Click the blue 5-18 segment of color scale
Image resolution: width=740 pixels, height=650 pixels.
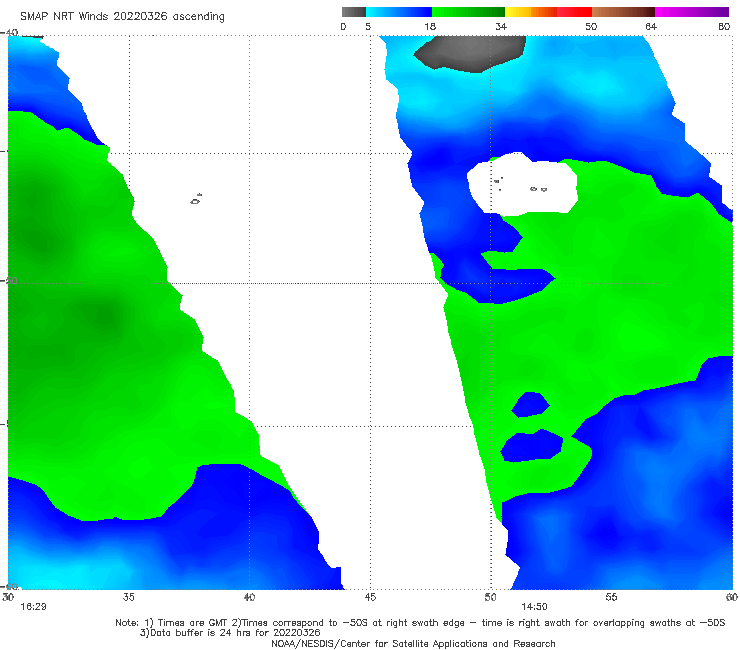(x=399, y=12)
